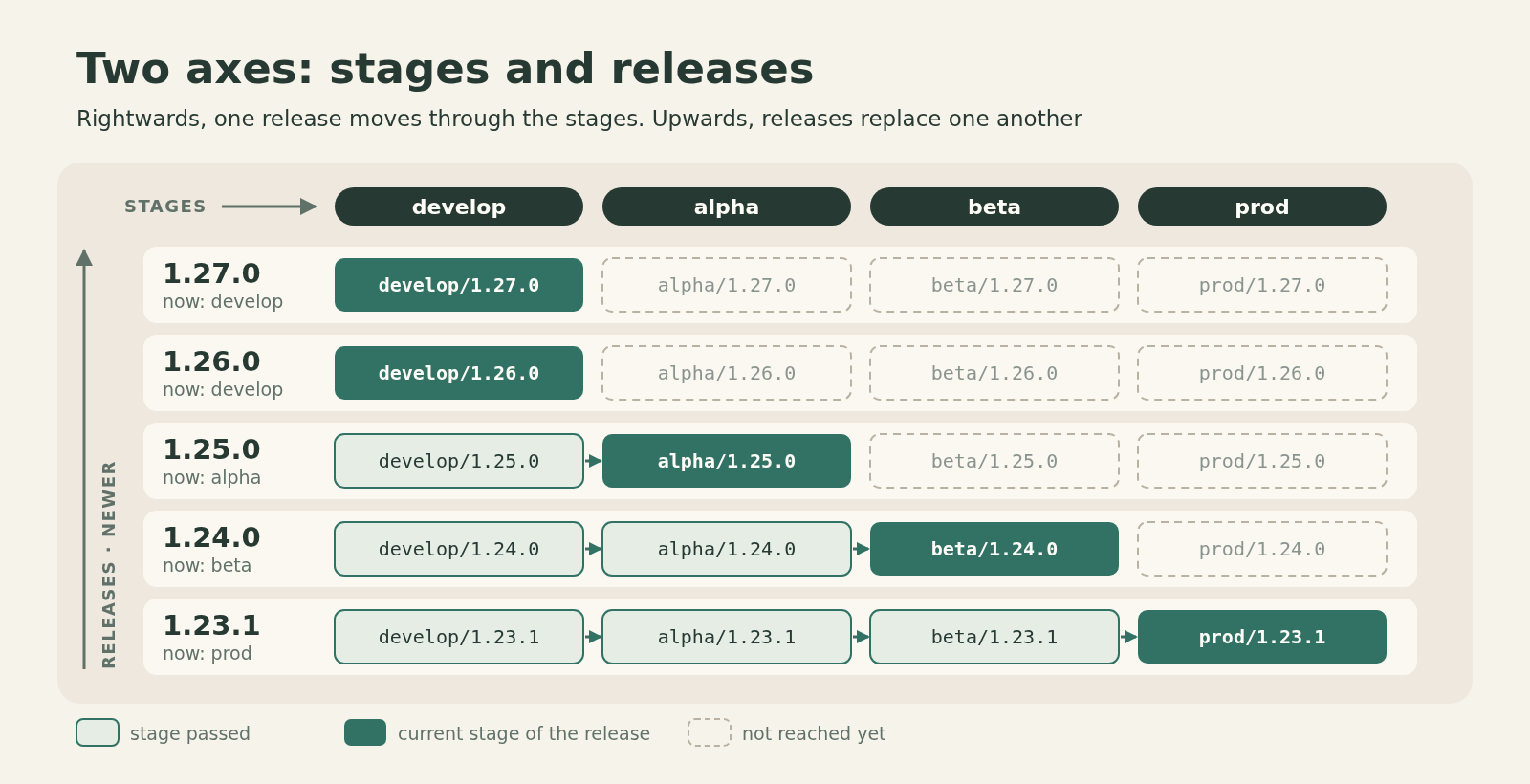Click the alpha/1.26.0 dashed cell
Viewport: 1530px width, 784px height.
(727, 373)
